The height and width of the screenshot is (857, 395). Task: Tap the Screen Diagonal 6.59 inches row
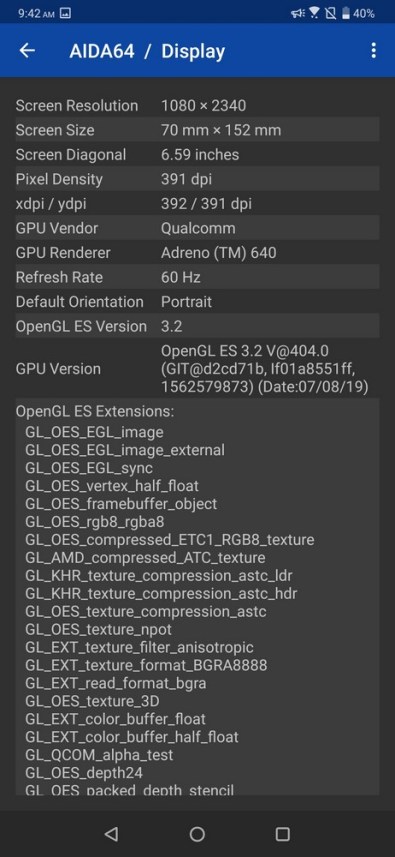pyautogui.click(x=197, y=155)
